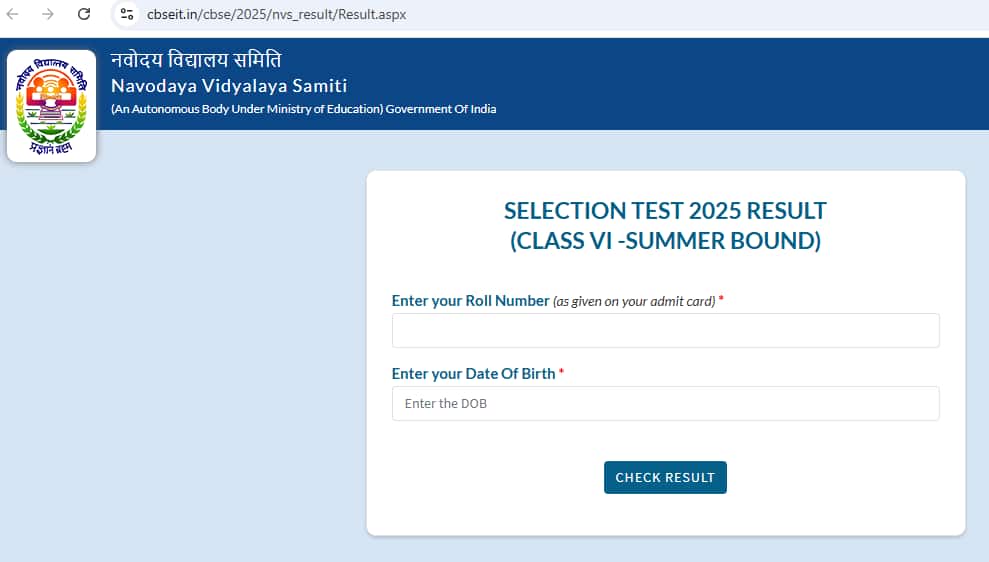Image resolution: width=989 pixels, height=562 pixels.
Task: Click the red asterisk after Date Of Birth
Action: [x=561, y=372]
